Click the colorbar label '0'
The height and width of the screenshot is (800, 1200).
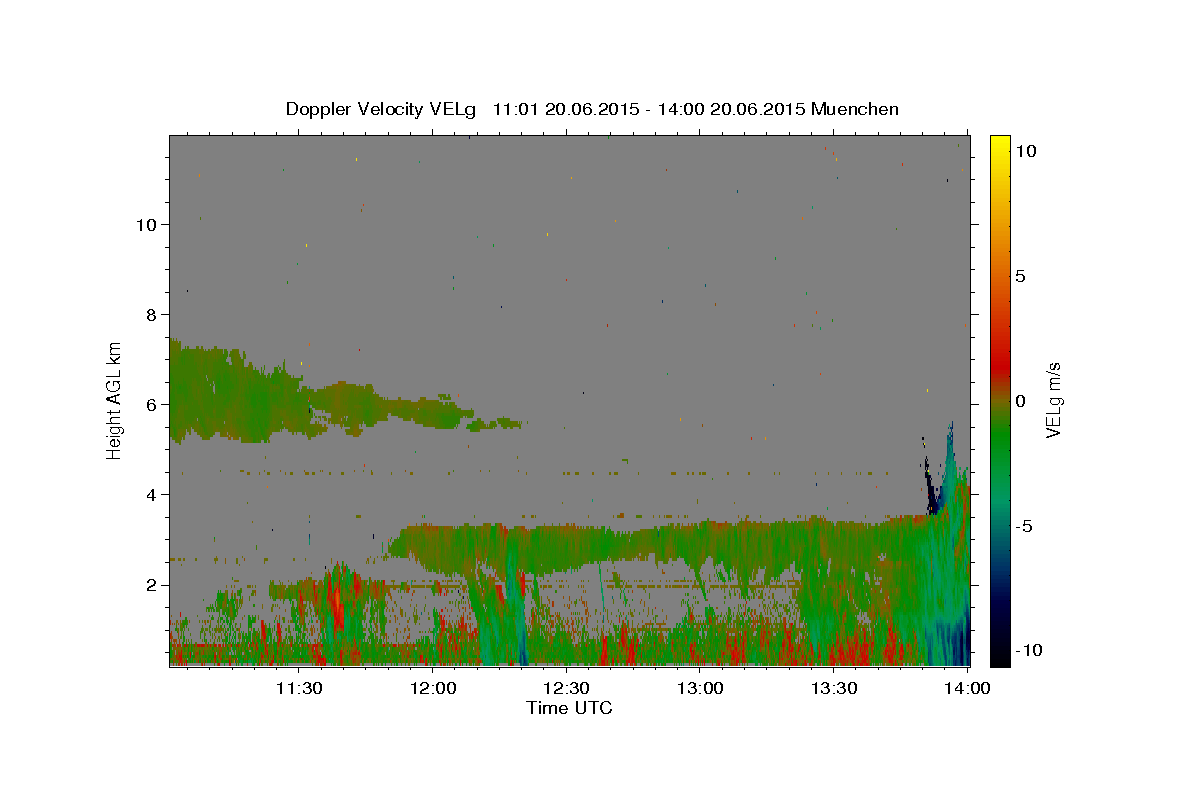pos(1020,400)
